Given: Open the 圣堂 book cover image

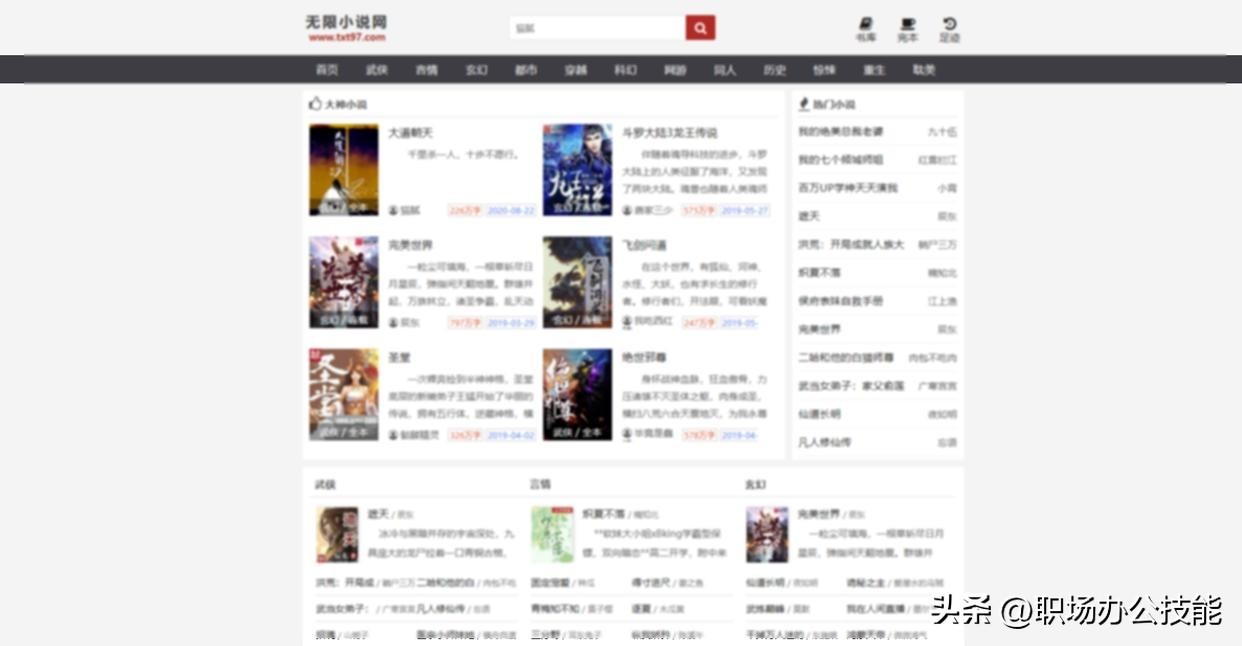Looking at the screenshot, I should (343, 395).
